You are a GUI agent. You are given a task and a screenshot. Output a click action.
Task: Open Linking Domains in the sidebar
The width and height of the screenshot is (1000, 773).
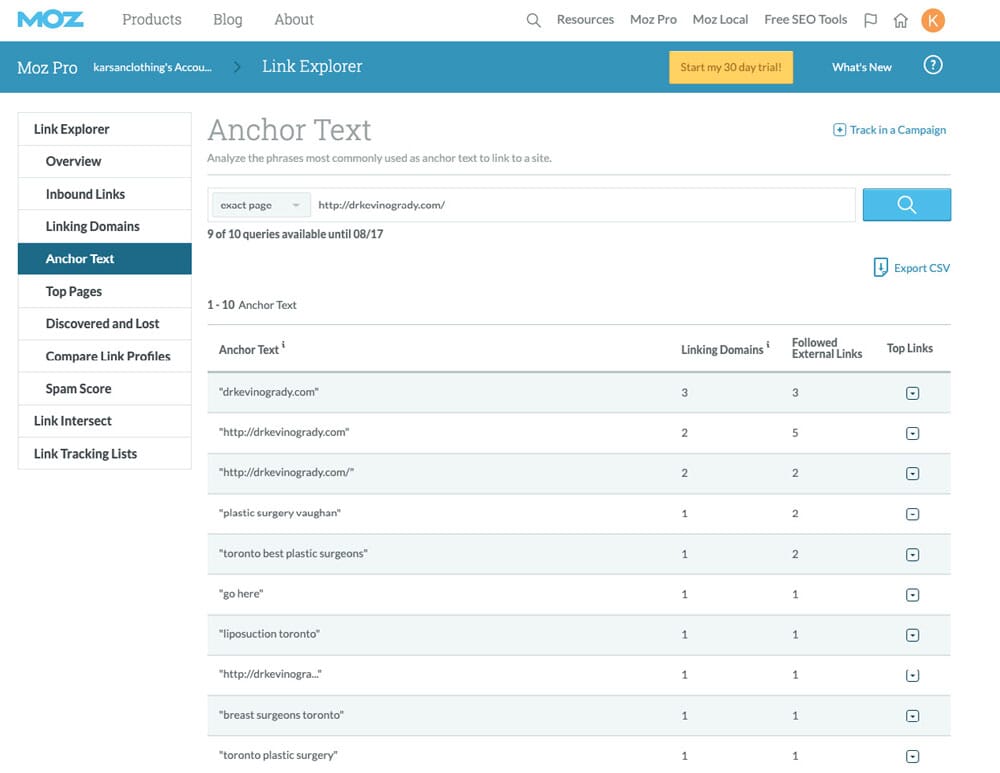click(105, 226)
